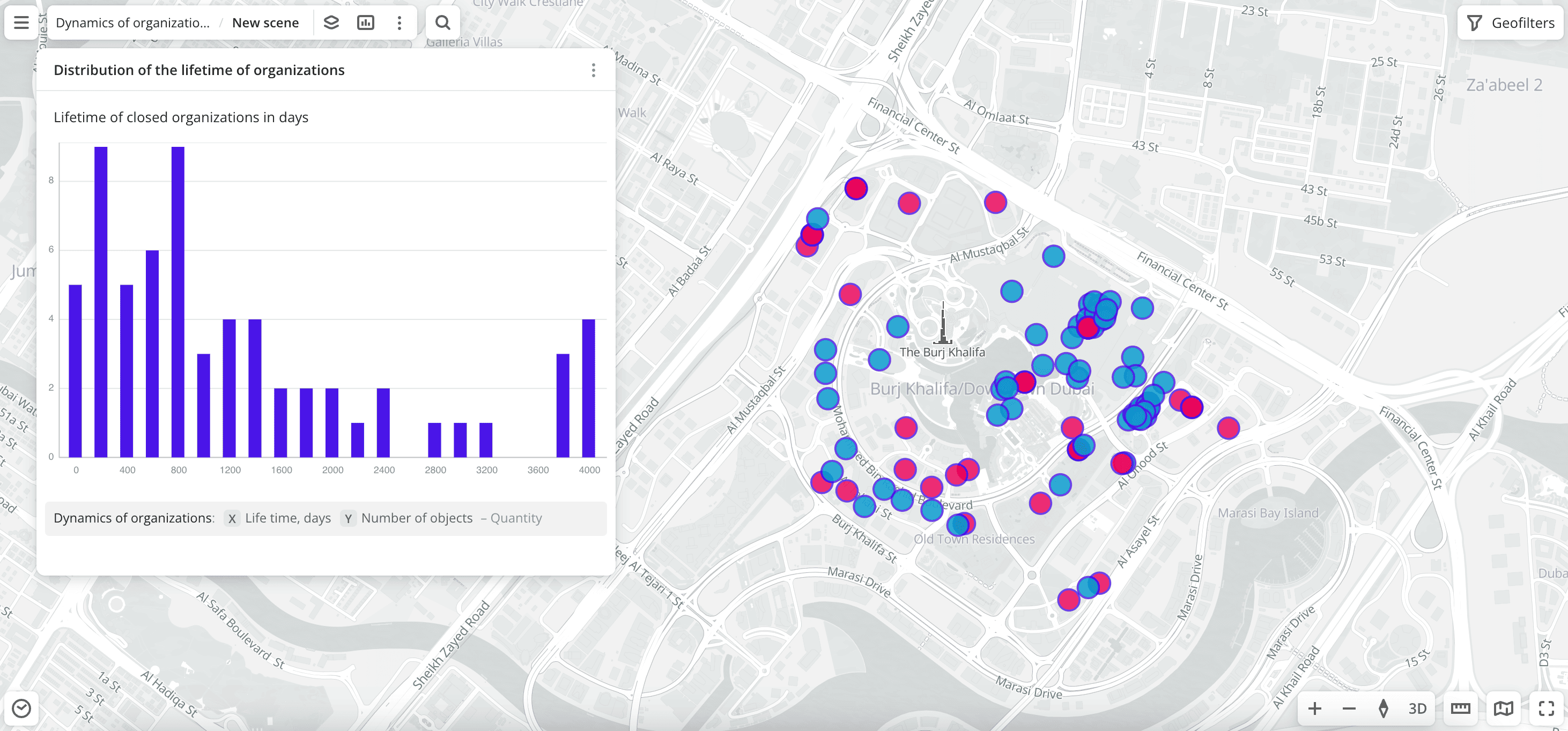Click the search magnifier icon
This screenshot has width=1568, height=731.
tap(442, 22)
